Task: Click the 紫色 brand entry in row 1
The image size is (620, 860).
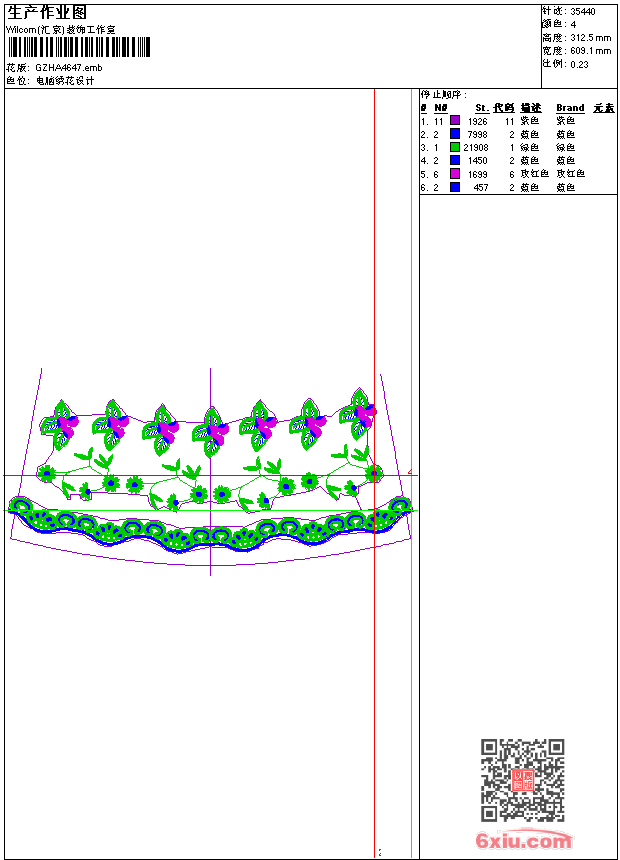Action: click(x=566, y=121)
